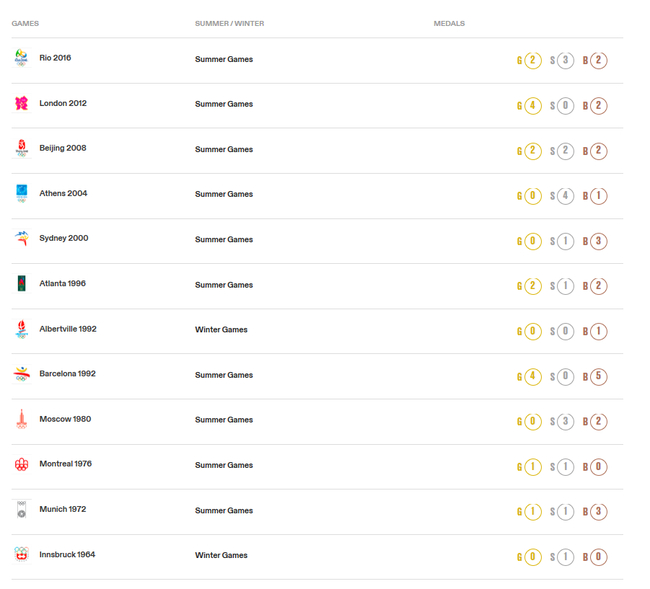Click Winter Games text in Innsbruck row
Image resolution: width=650 pixels, height=589 pixels.
coord(221,555)
